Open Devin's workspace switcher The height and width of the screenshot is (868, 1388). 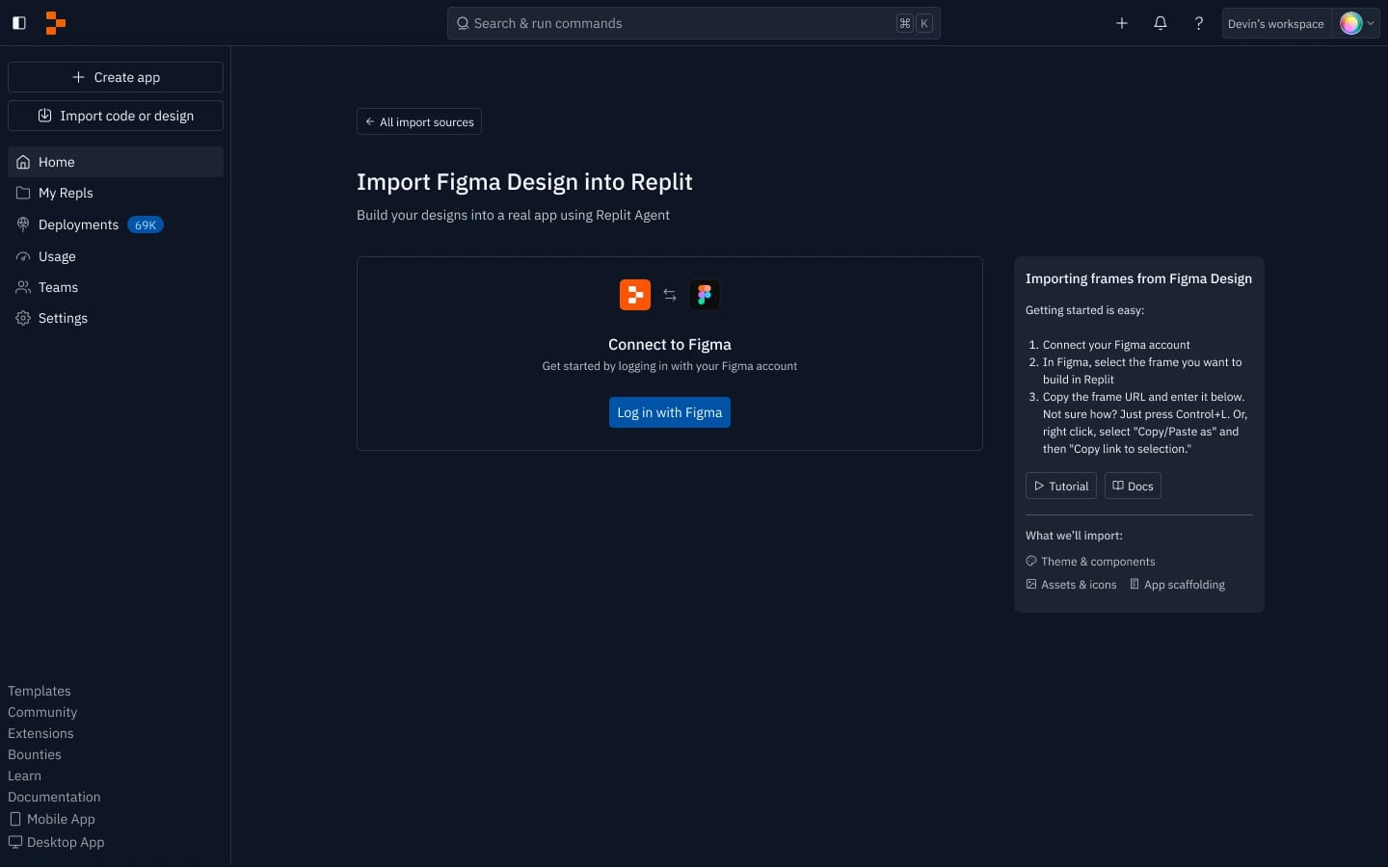coord(1276,23)
